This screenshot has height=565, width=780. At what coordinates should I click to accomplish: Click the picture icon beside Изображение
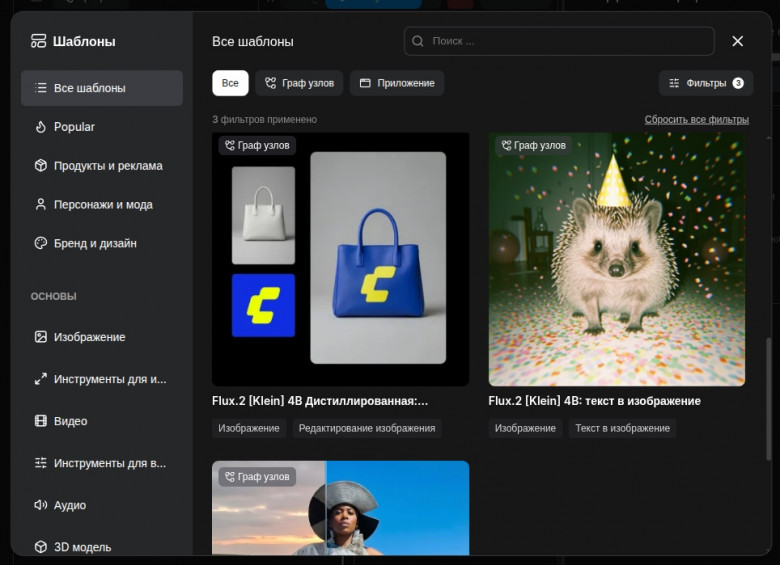coord(40,337)
